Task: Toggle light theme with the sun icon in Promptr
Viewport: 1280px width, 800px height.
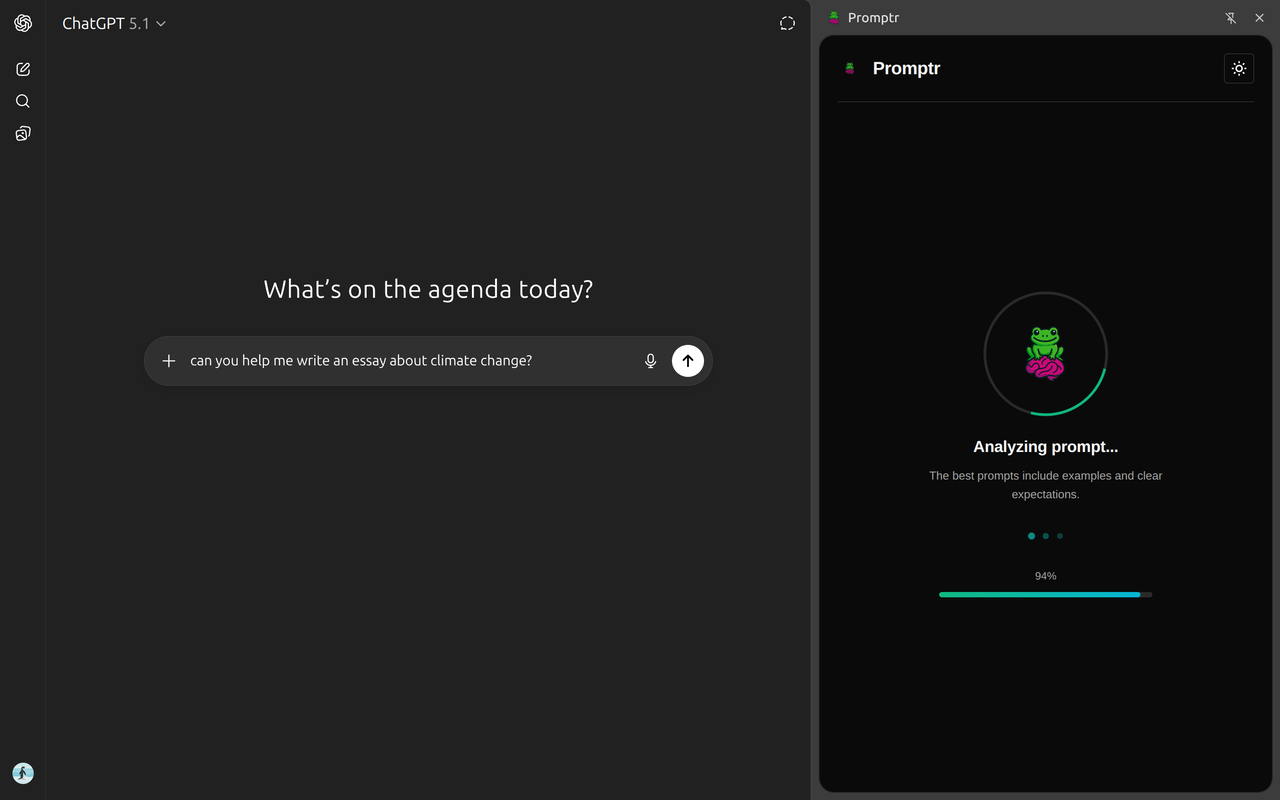Action: (1239, 68)
